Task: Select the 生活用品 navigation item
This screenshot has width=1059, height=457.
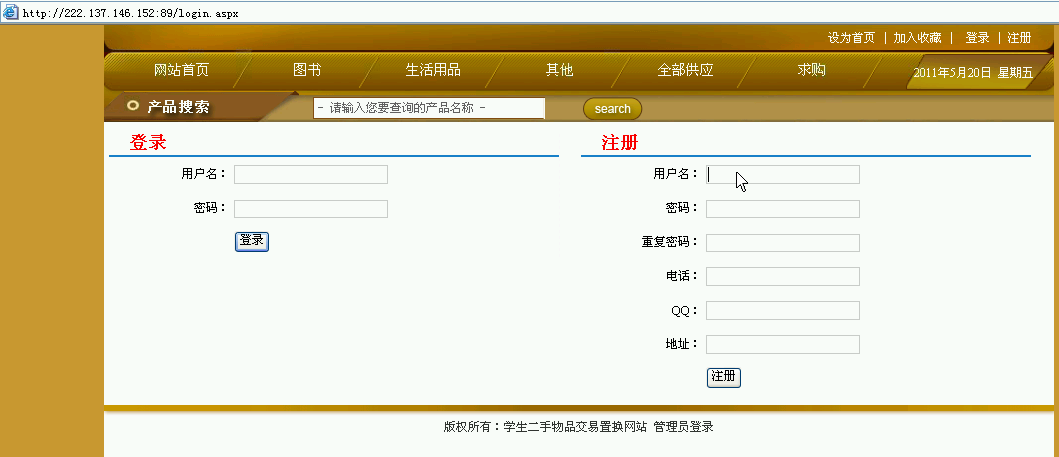Action: 433,70
